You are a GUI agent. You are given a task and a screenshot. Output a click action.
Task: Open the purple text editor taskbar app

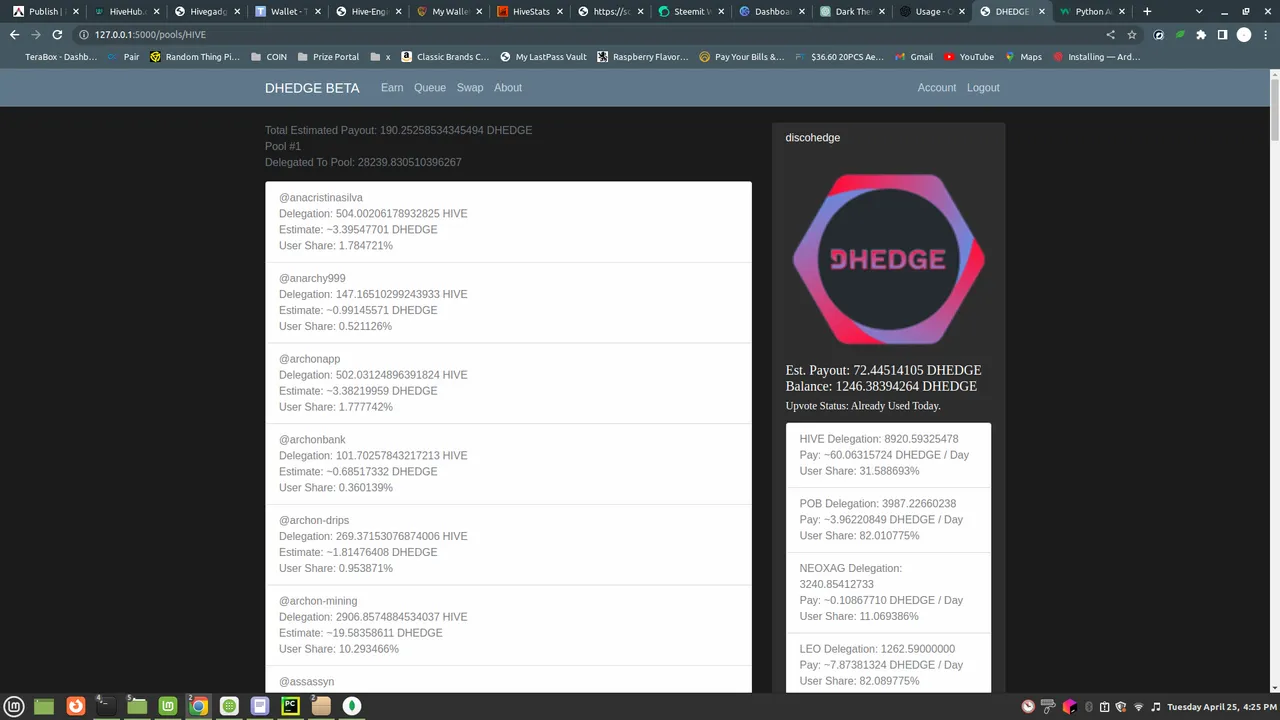(260, 706)
